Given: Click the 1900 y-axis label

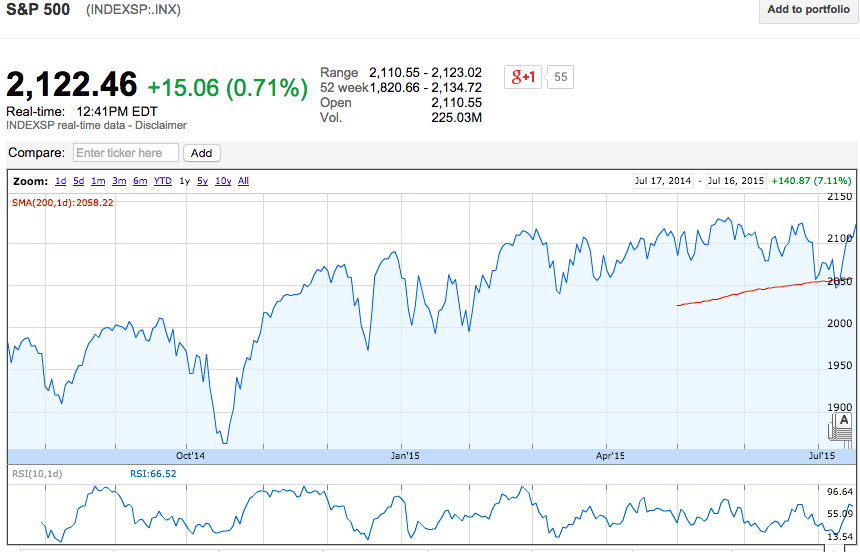Looking at the screenshot, I should click(840, 407).
